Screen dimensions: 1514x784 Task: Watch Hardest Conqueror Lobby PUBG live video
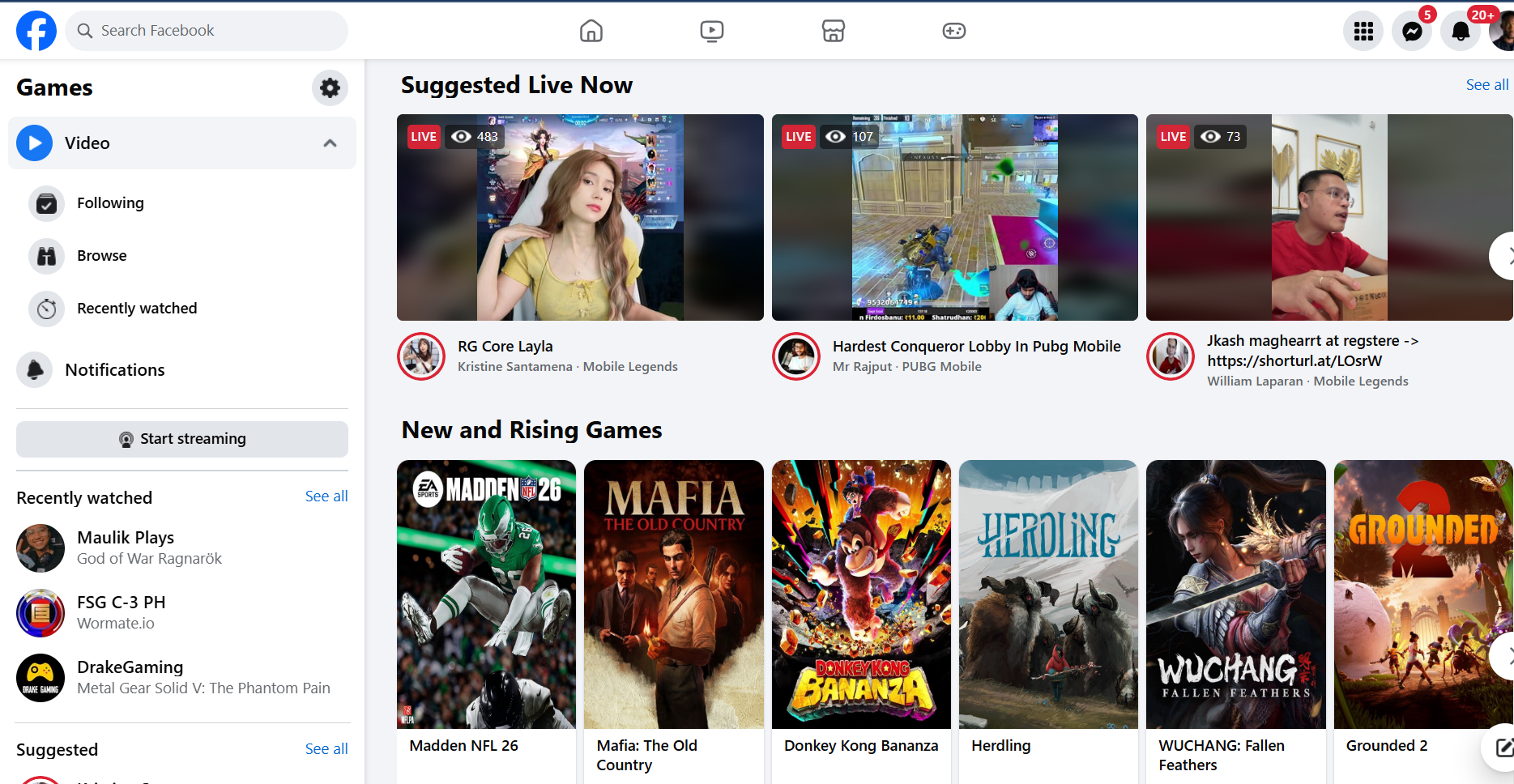coord(955,217)
